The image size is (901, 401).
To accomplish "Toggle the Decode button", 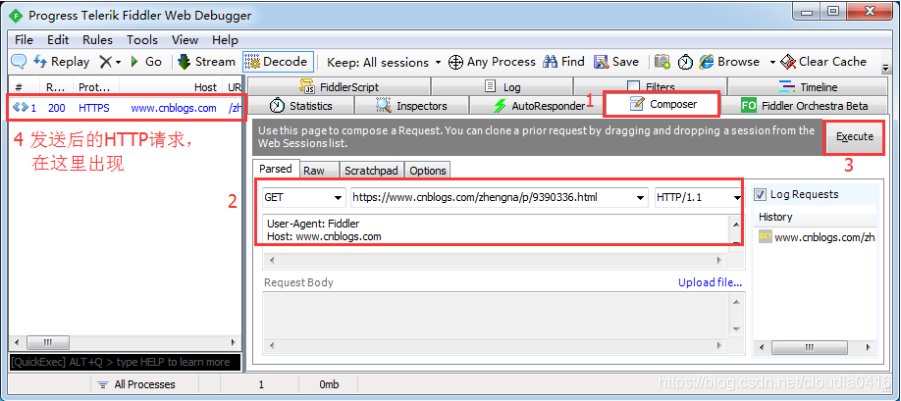I will click(278, 61).
